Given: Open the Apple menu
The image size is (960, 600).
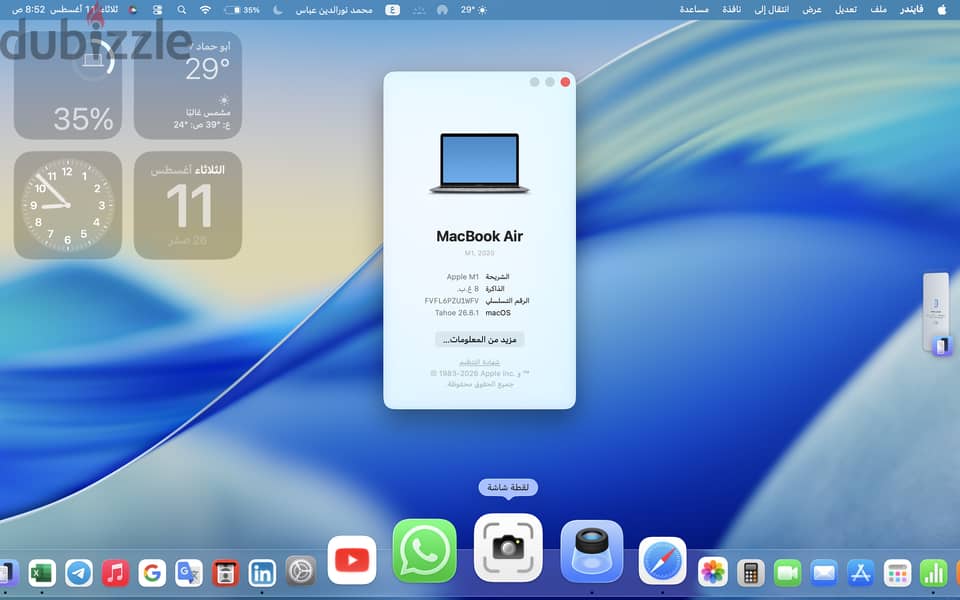Looking at the screenshot, I should pyautogui.click(x=942, y=10).
